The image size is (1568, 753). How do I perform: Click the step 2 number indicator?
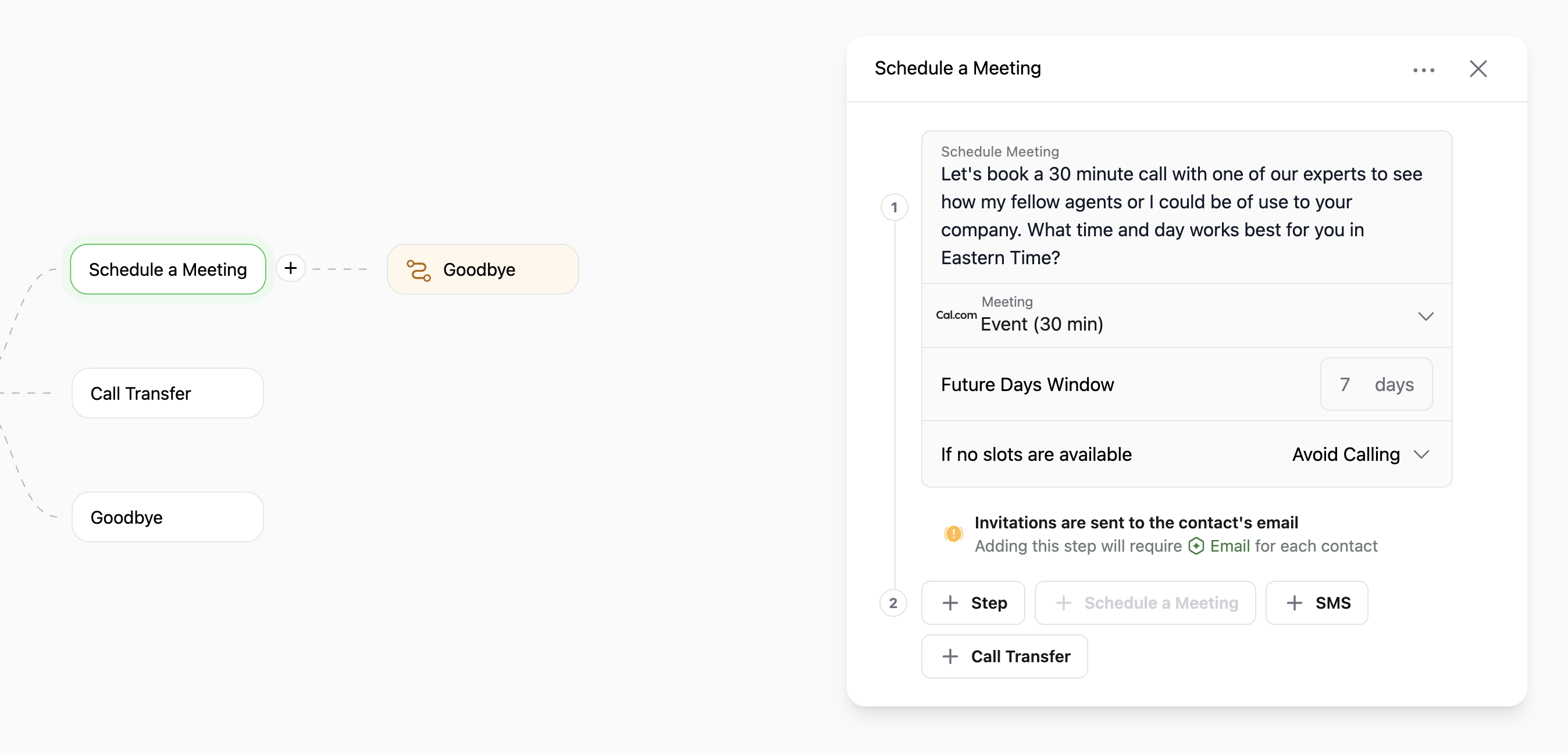(x=893, y=603)
